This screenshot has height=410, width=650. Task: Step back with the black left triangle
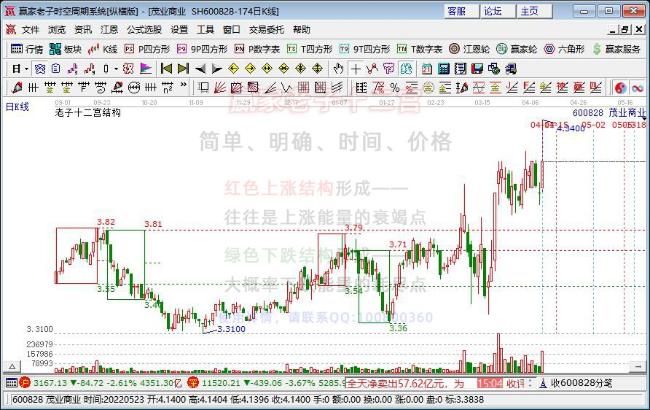tap(200, 69)
